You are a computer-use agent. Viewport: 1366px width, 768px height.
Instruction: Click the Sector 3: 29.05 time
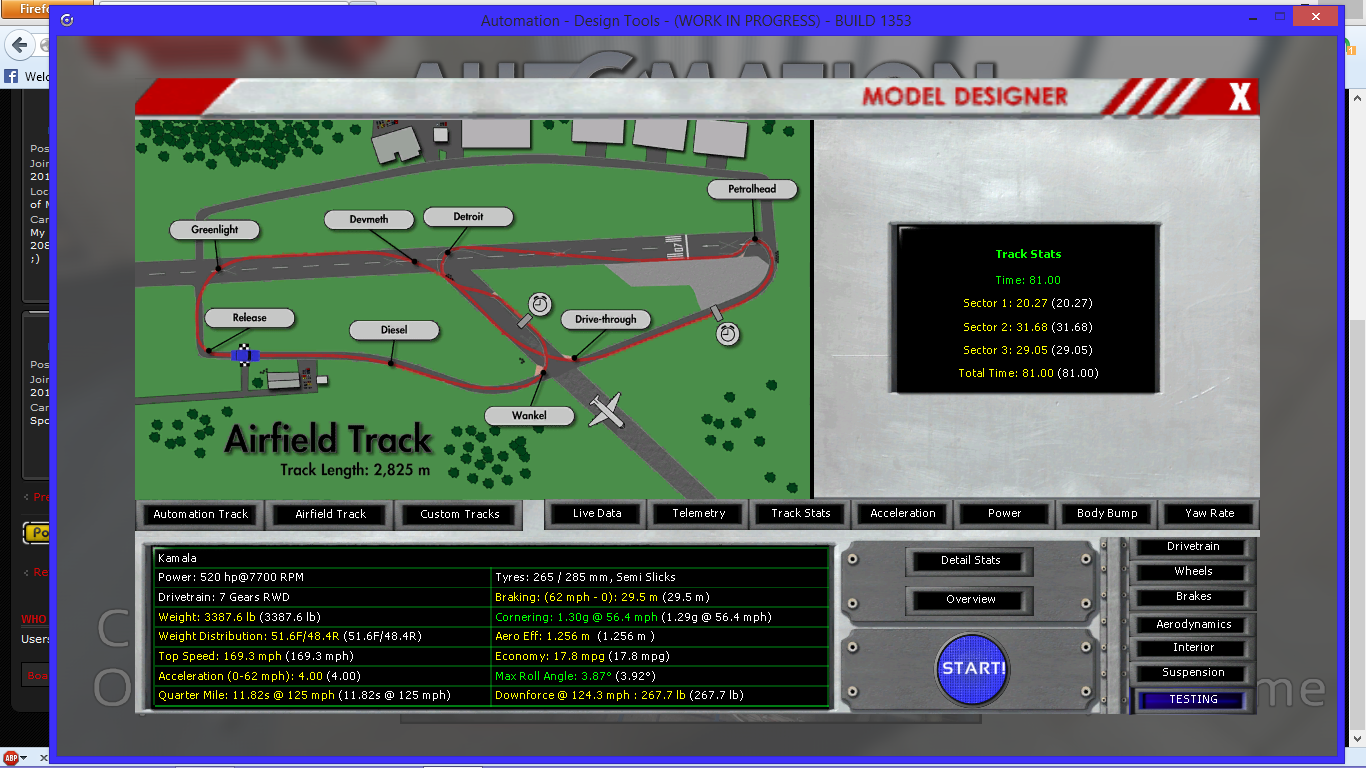(x=1028, y=350)
